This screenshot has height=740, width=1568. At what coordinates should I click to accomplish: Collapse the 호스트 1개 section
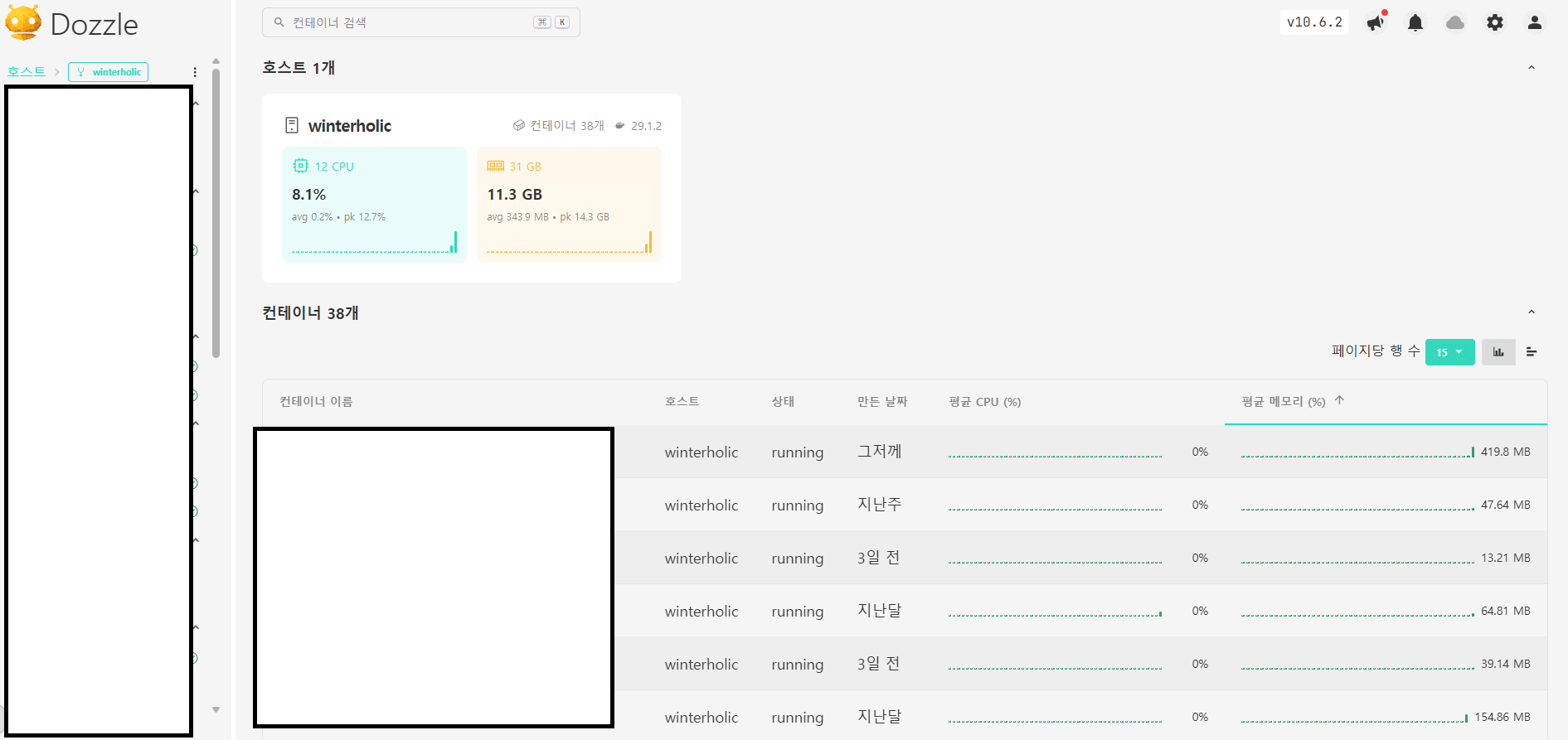tap(1532, 67)
